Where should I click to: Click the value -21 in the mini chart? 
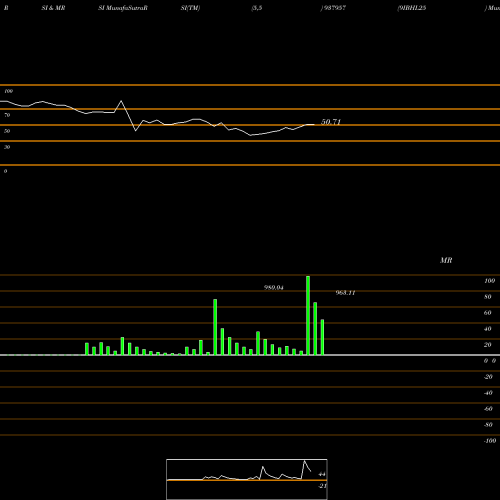(x=322, y=486)
